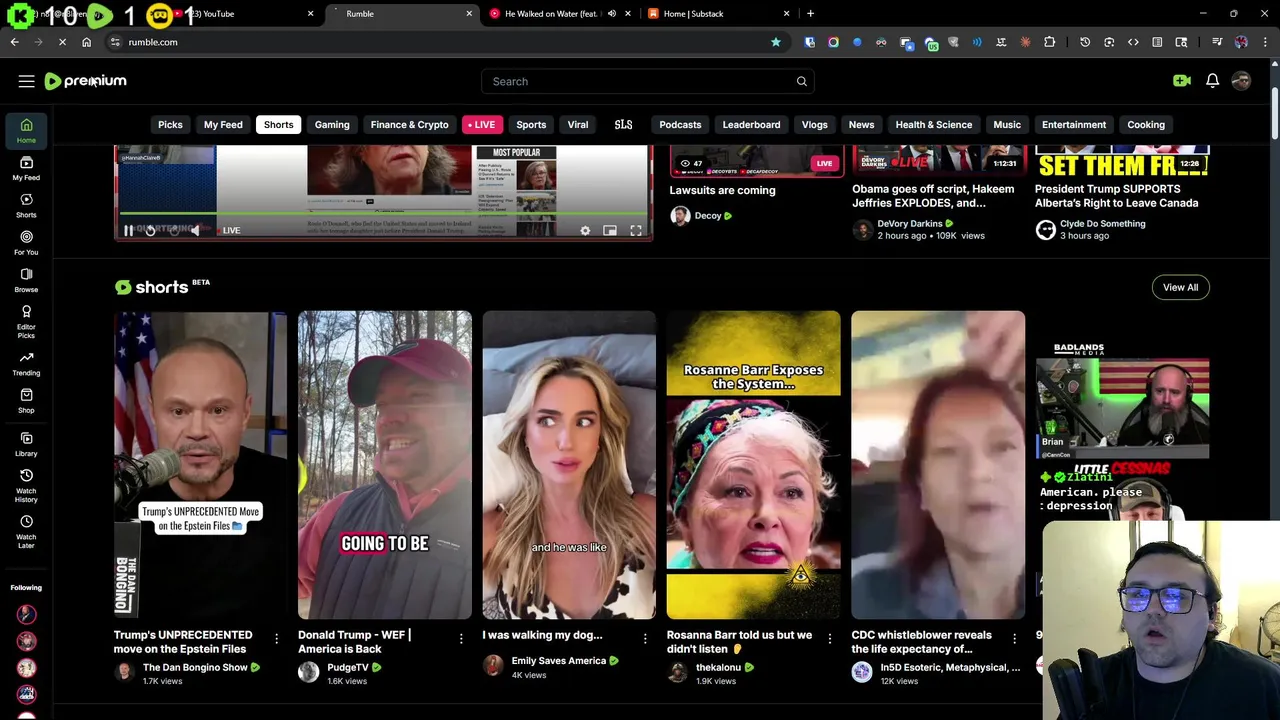Open the browser extensions puzzle icon

(x=1049, y=42)
